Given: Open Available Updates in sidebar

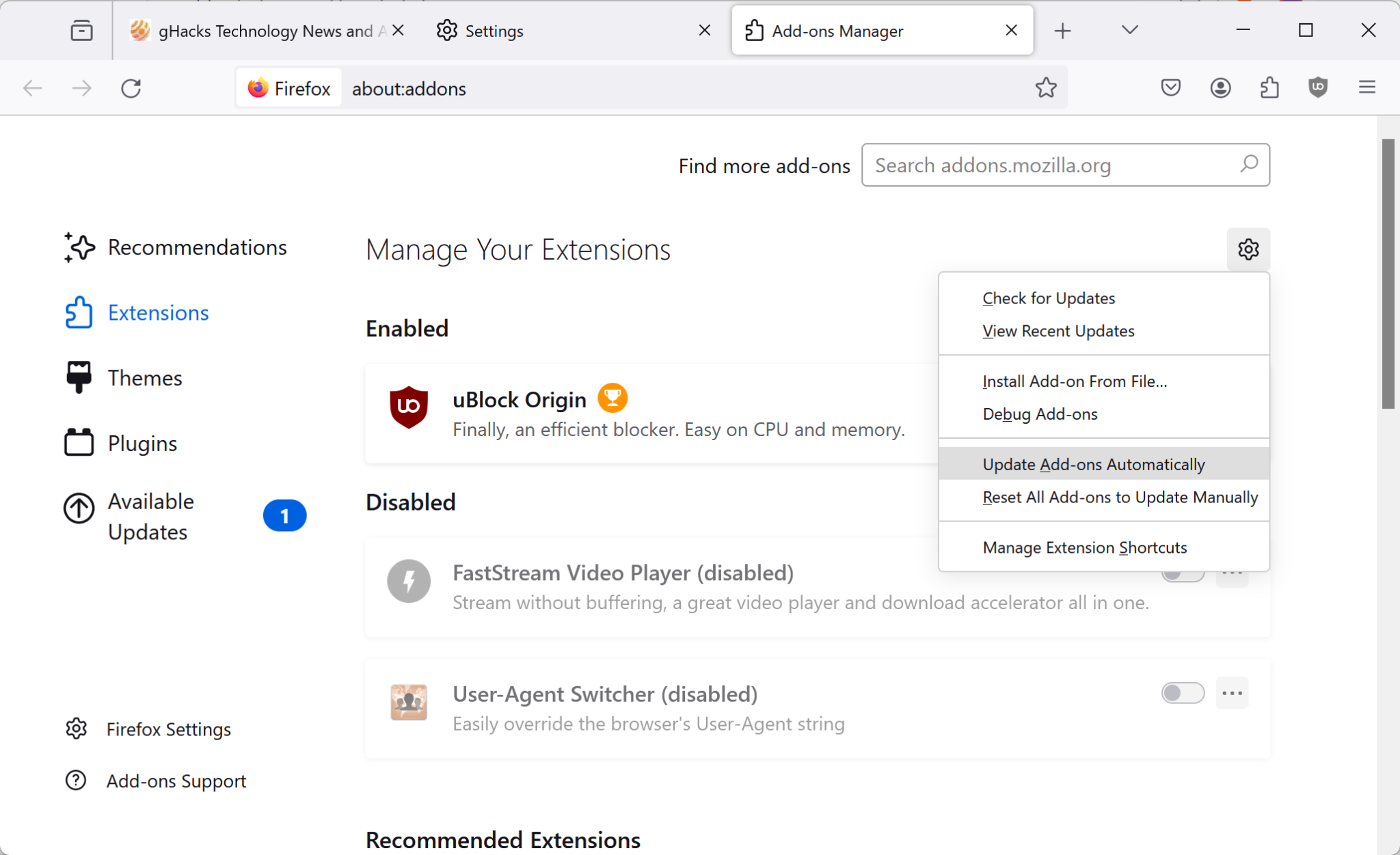Looking at the screenshot, I should pos(185,517).
